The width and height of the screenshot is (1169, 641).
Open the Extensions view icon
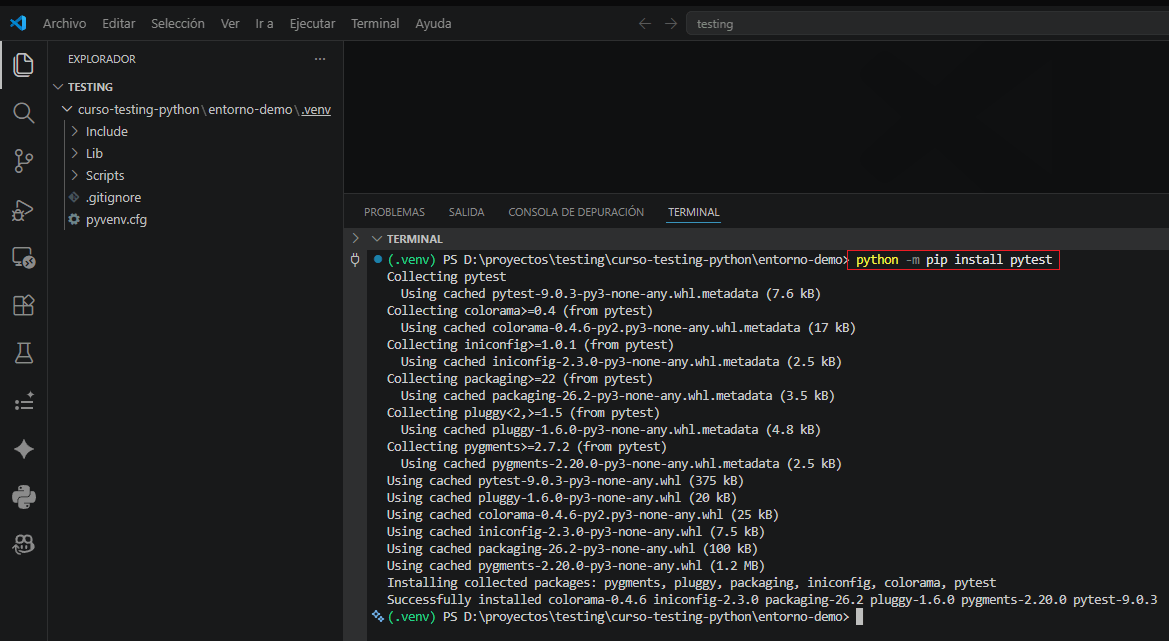coord(24,306)
